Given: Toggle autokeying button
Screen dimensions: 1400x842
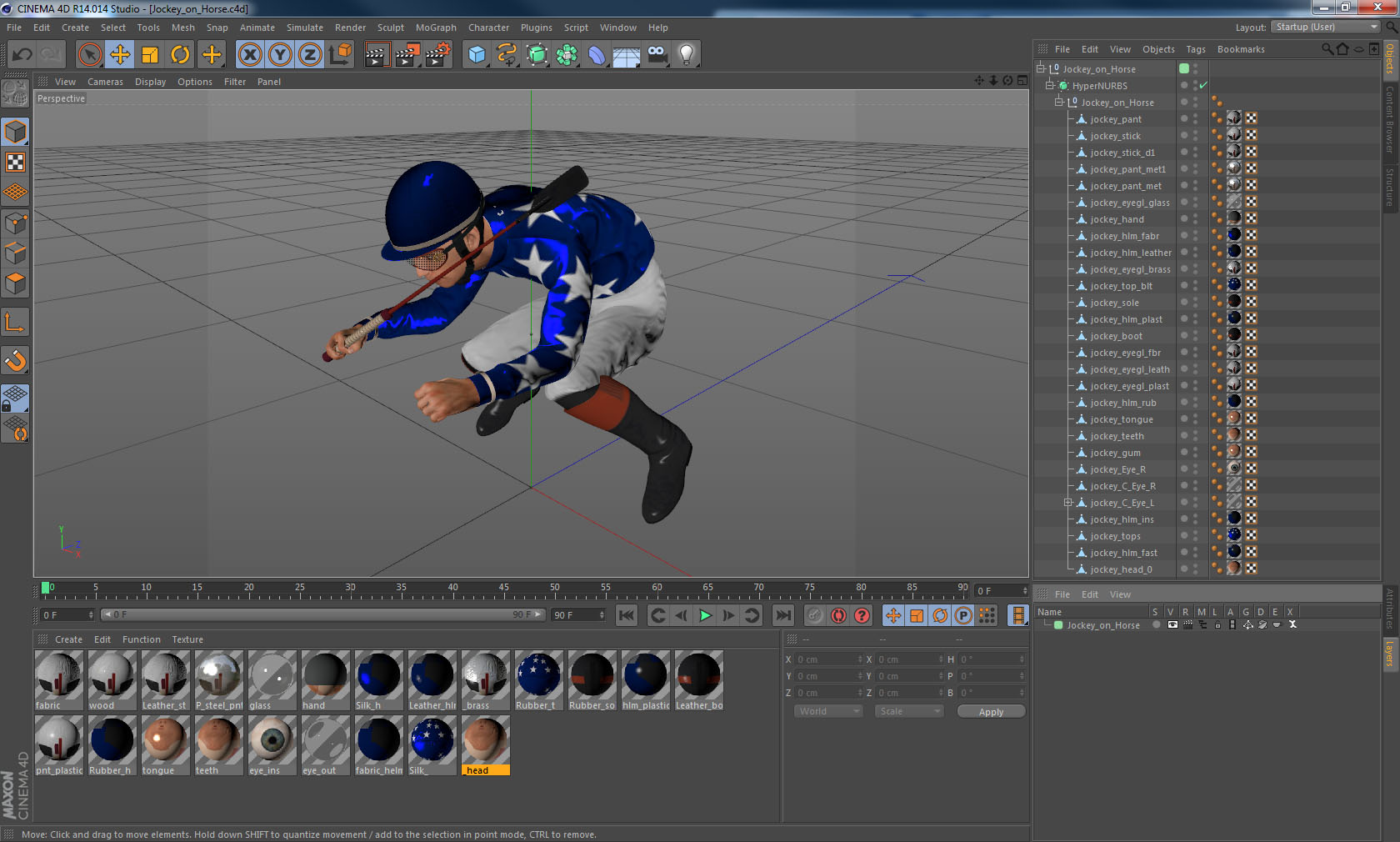Looking at the screenshot, I should [838, 615].
